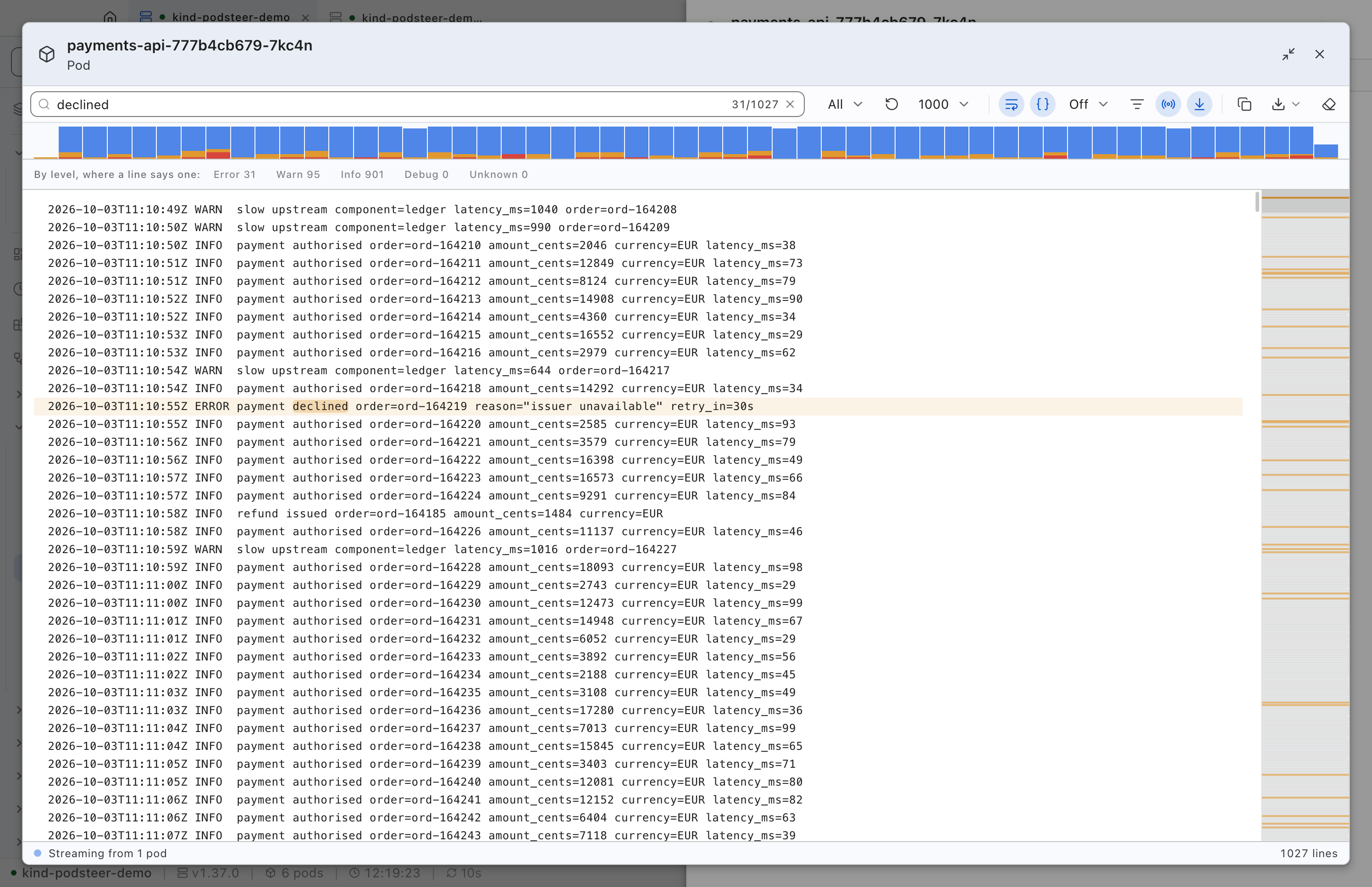This screenshot has width=1372, height=887.
Task: Filter by 'Warn 95' level
Action: point(298,175)
